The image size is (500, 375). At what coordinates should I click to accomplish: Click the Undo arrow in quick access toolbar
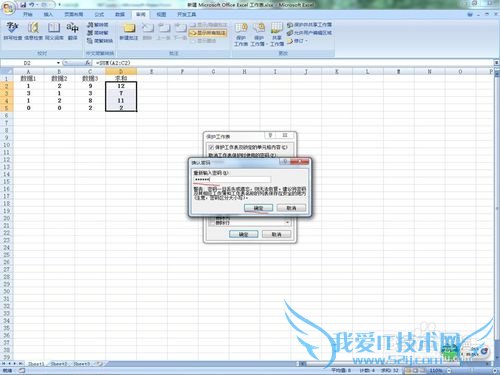(32, 5)
